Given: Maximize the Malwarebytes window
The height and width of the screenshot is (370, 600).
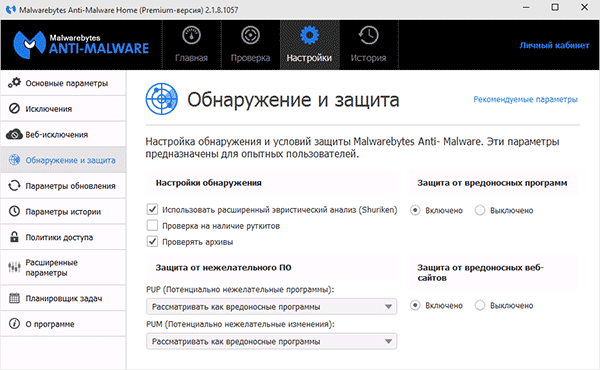Looking at the screenshot, I should 555,7.
